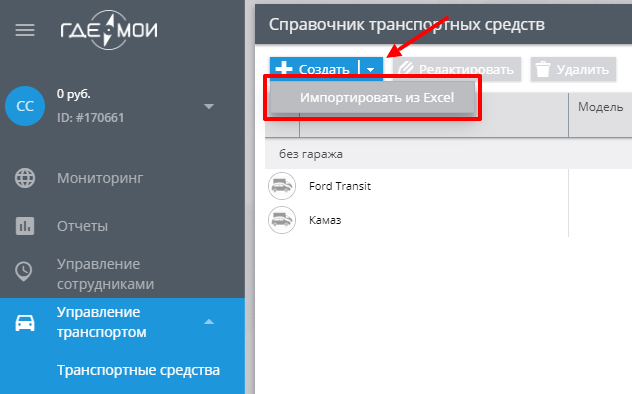This screenshot has height=394, width=632.
Task: Click the Удалить trash button
Action: click(573, 69)
